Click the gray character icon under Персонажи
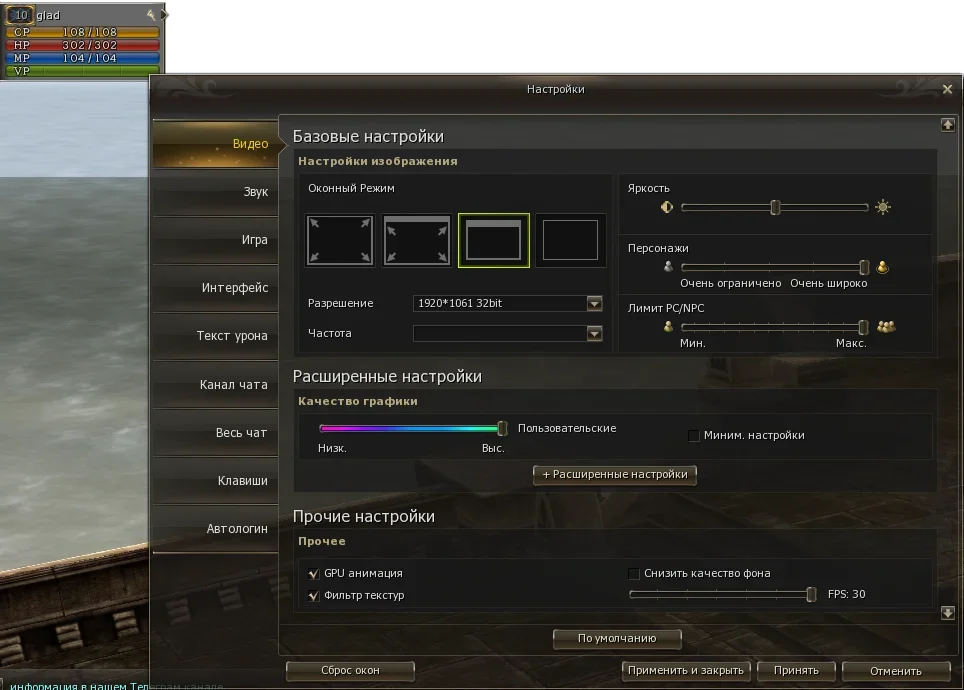 pos(668,267)
